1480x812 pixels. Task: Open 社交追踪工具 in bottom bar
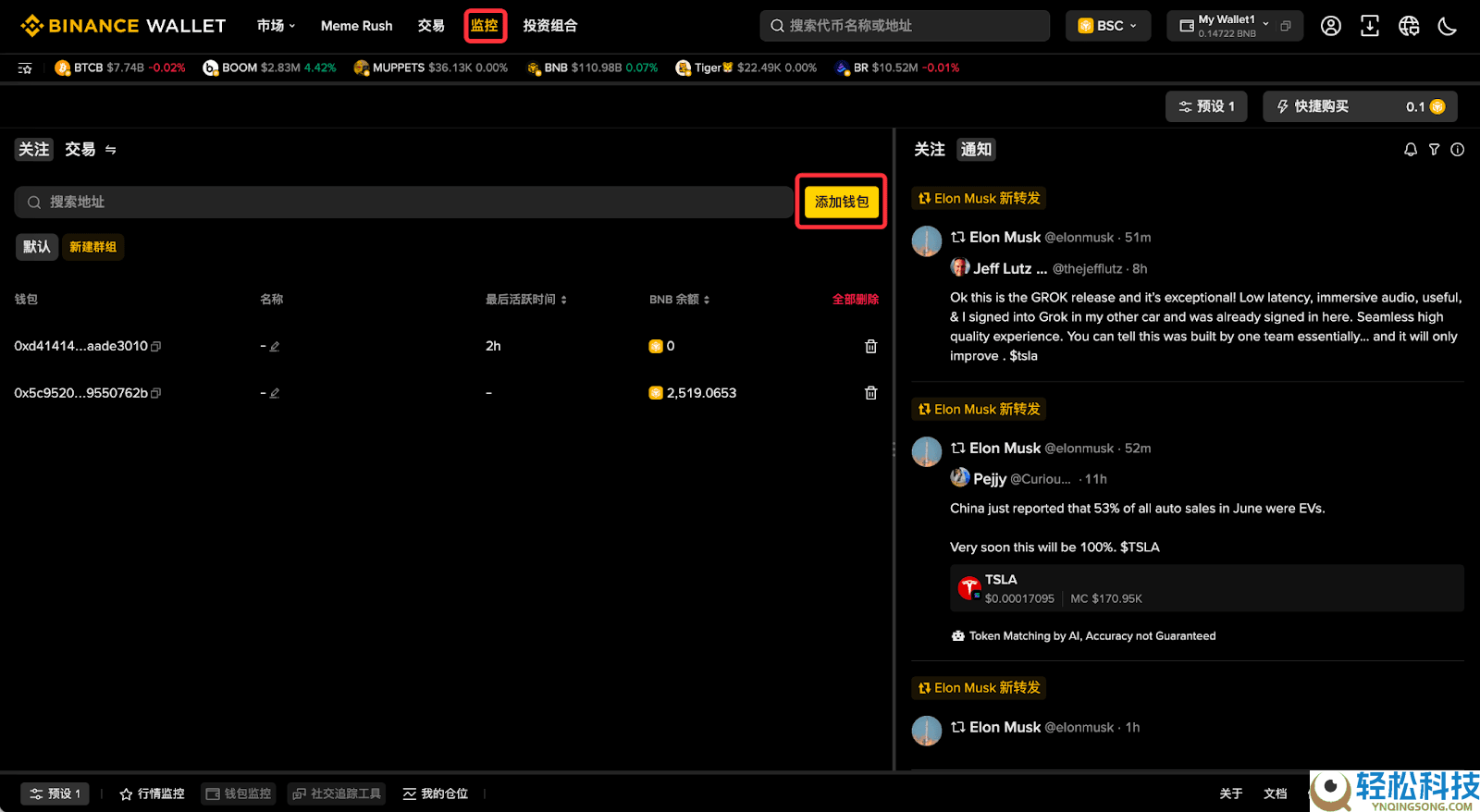(337, 794)
